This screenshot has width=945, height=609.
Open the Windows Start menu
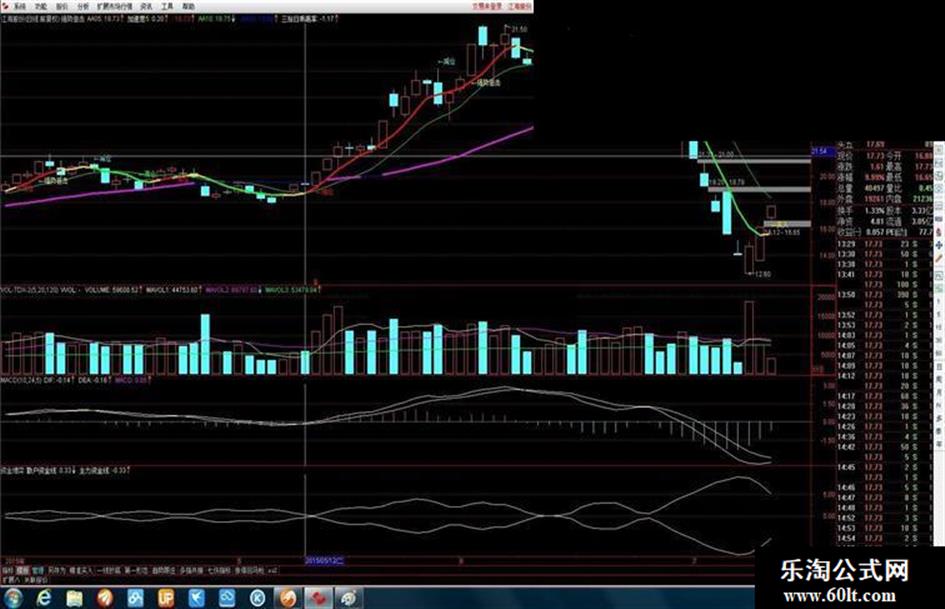[x=12, y=598]
